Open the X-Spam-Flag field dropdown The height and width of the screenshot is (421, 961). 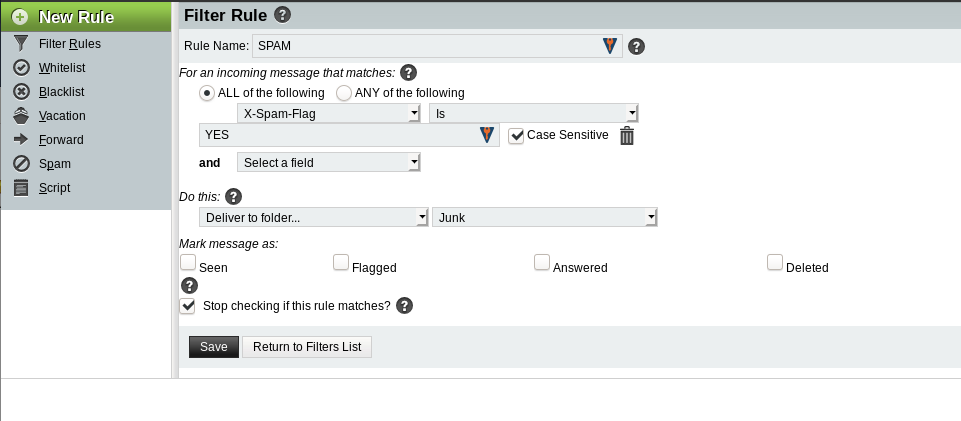(328, 113)
